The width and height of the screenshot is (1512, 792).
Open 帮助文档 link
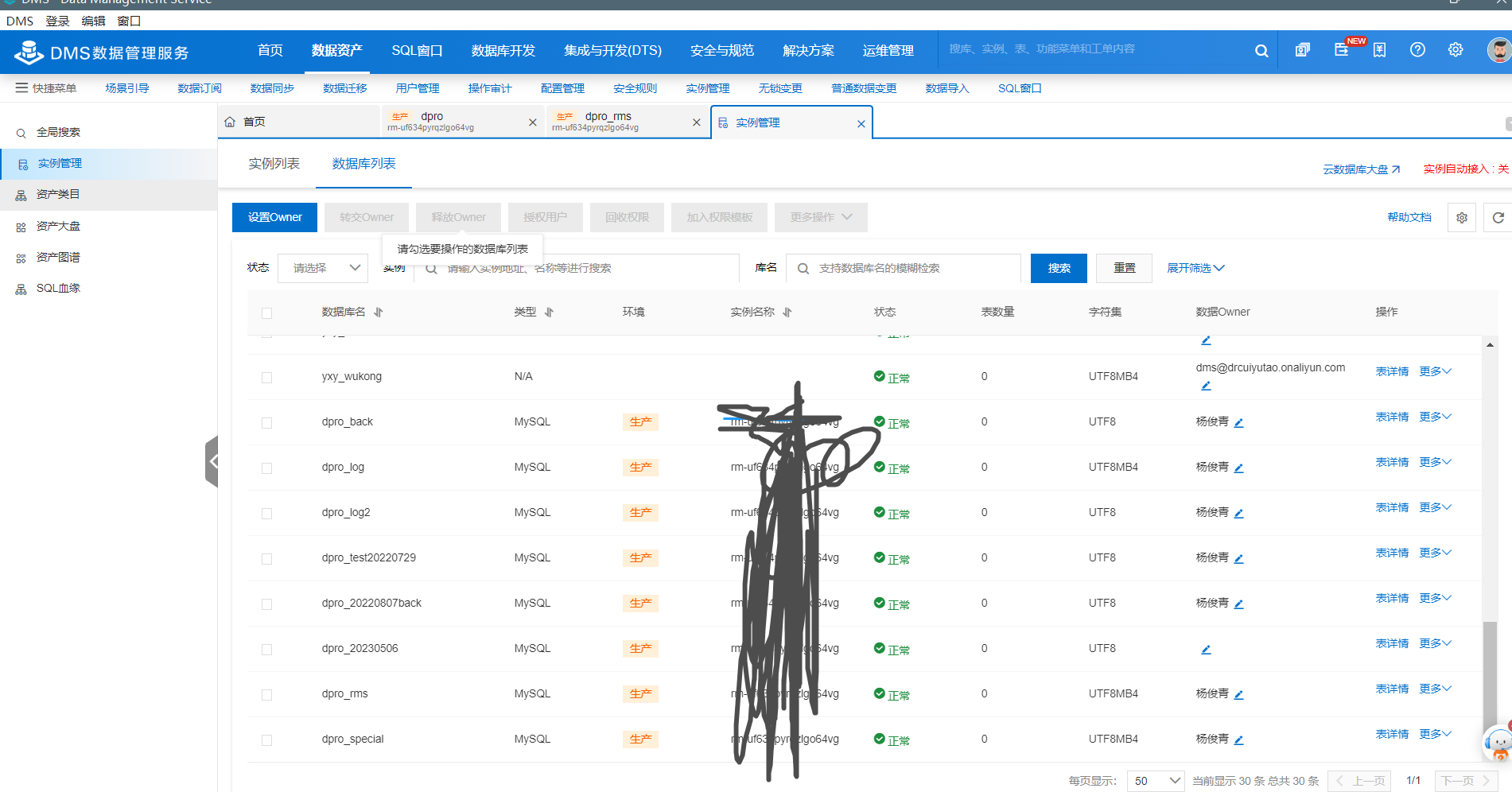pyautogui.click(x=1409, y=217)
